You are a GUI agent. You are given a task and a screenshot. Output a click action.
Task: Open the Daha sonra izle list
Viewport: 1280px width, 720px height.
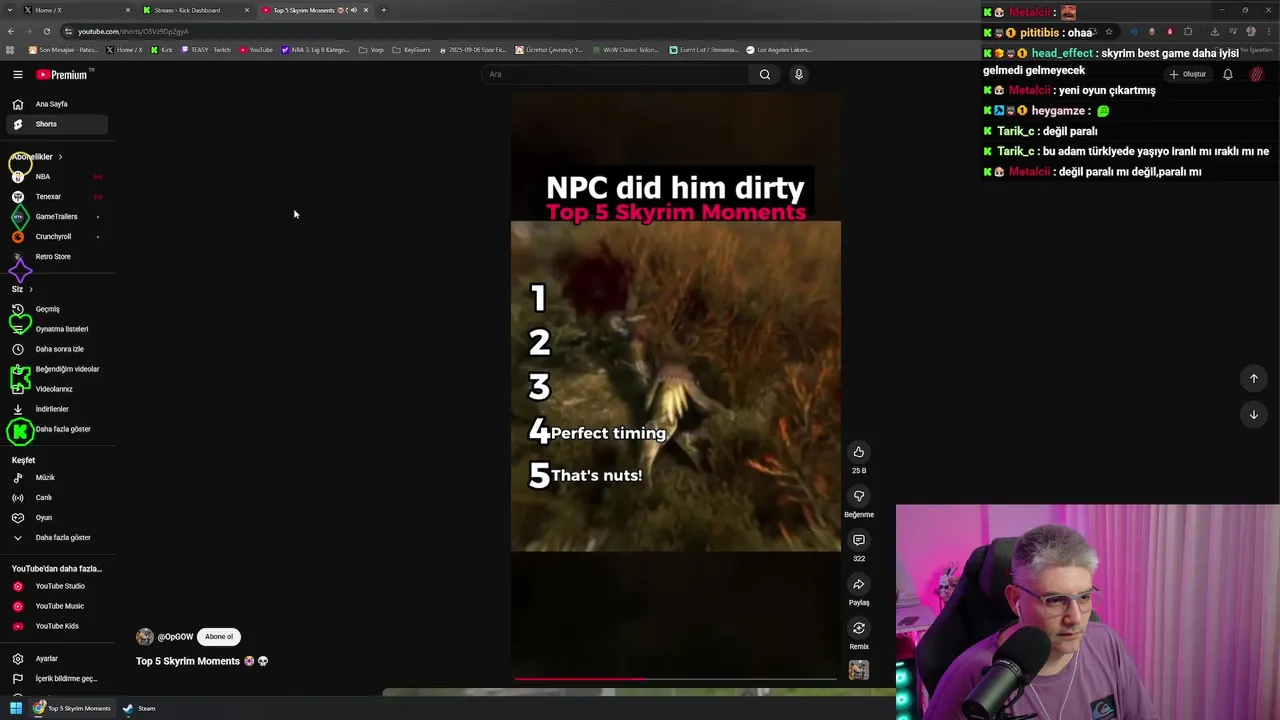point(56,349)
